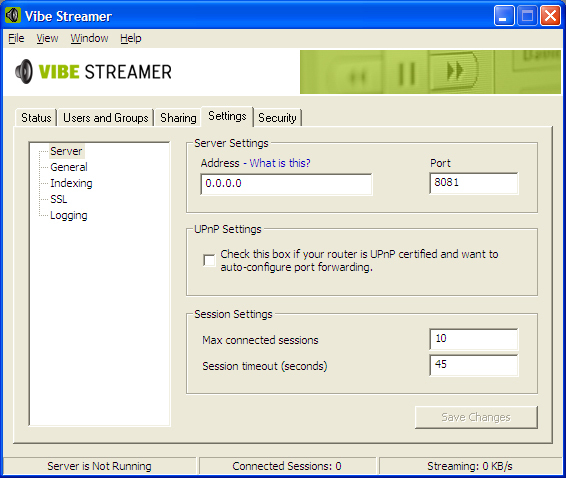This screenshot has height=478, width=566.
Task: Enable the UPnP auto-configure checkbox
Action: click(x=209, y=260)
